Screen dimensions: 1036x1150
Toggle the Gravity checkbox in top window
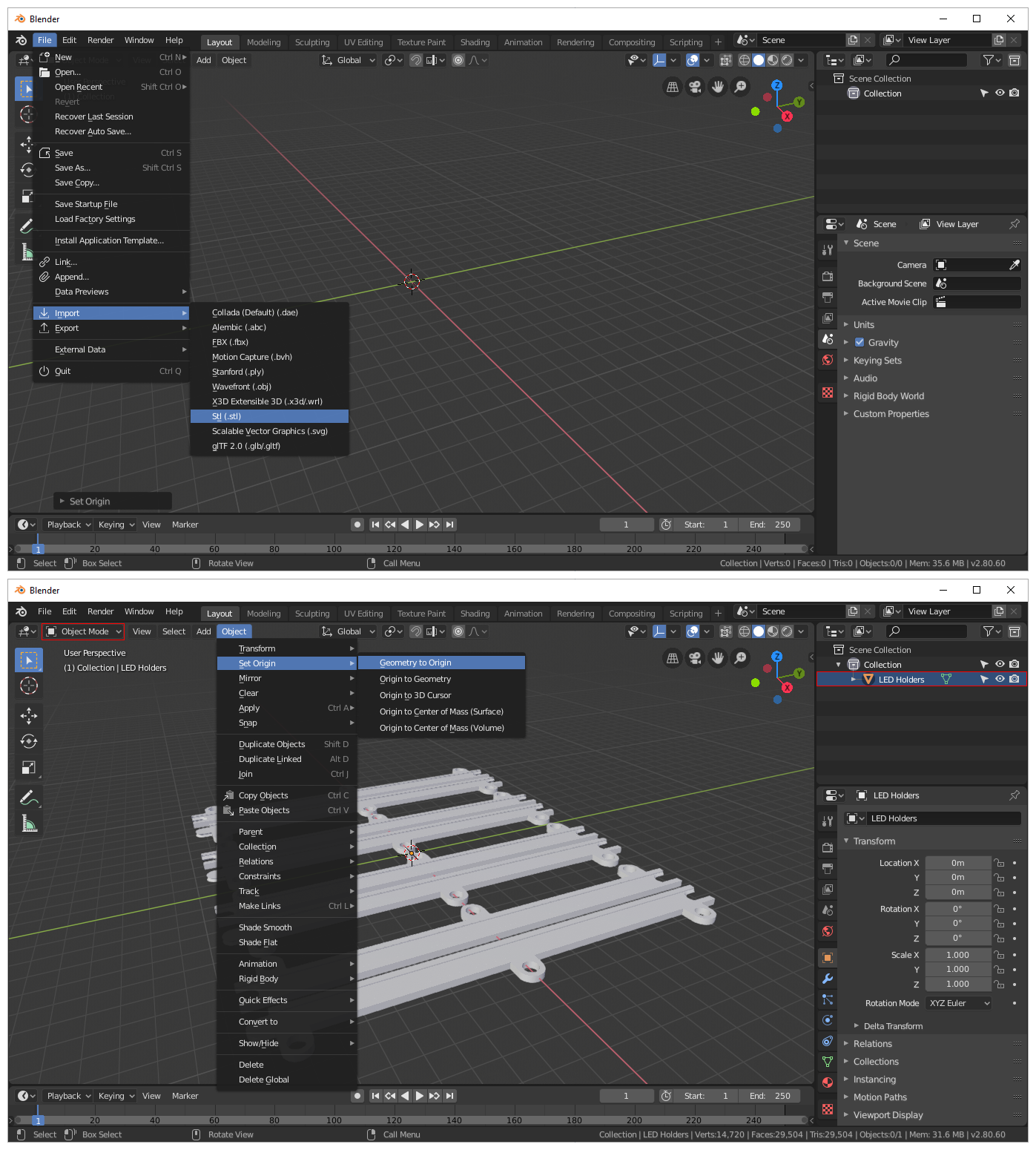[860, 343]
